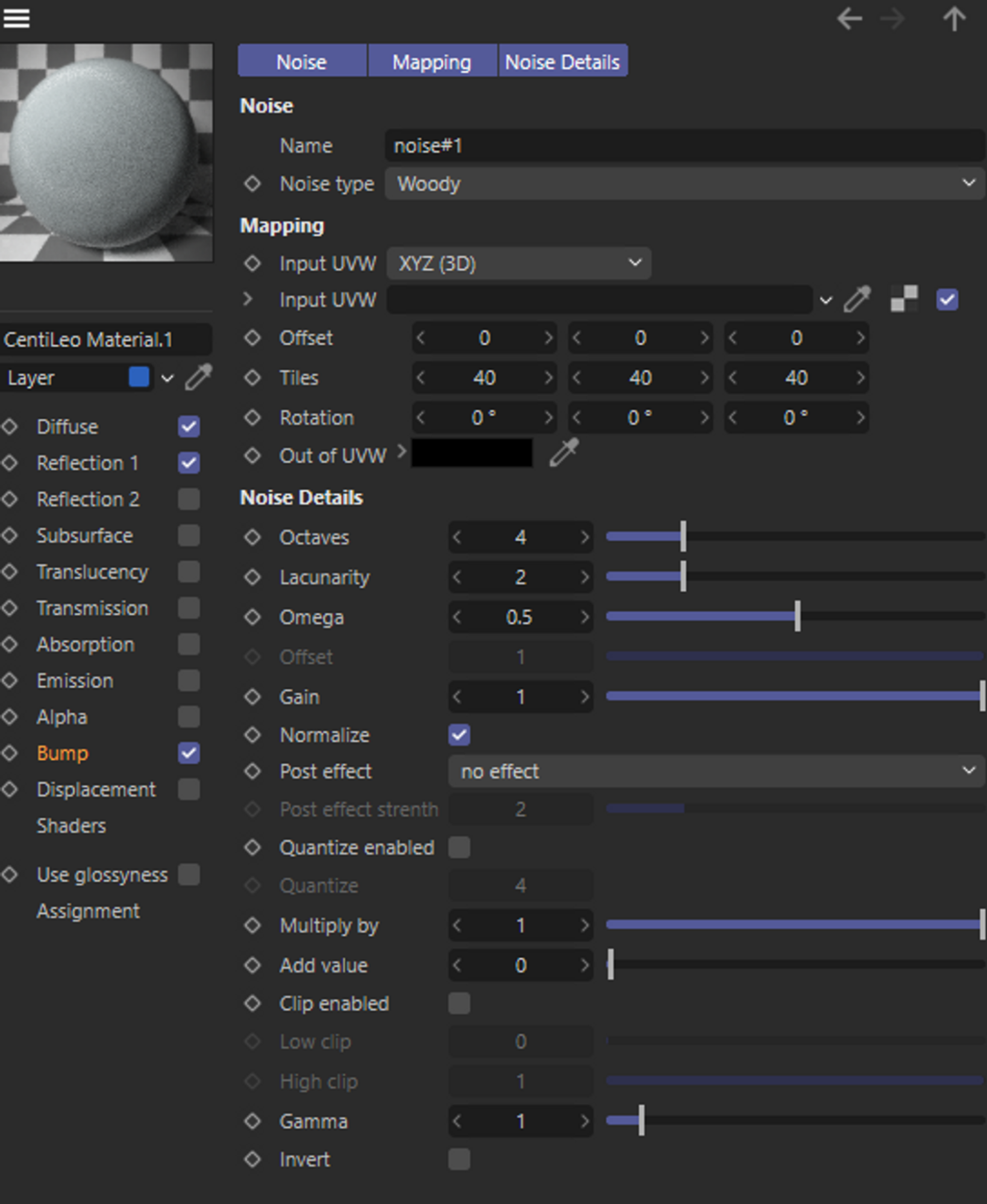Select the Absorption channel label
987x1204 pixels.
point(86,644)
